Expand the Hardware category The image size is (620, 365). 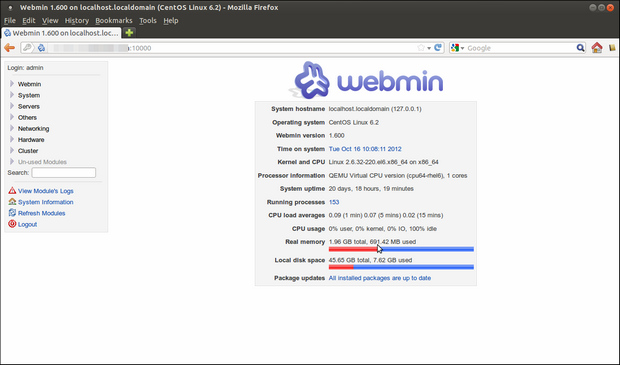12,139
